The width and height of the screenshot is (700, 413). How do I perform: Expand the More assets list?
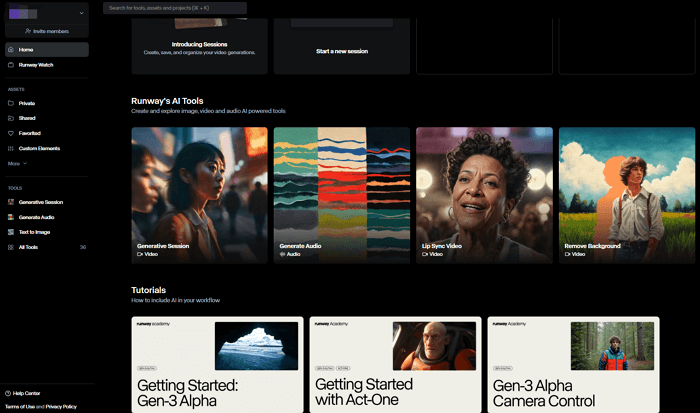point(17,163)
